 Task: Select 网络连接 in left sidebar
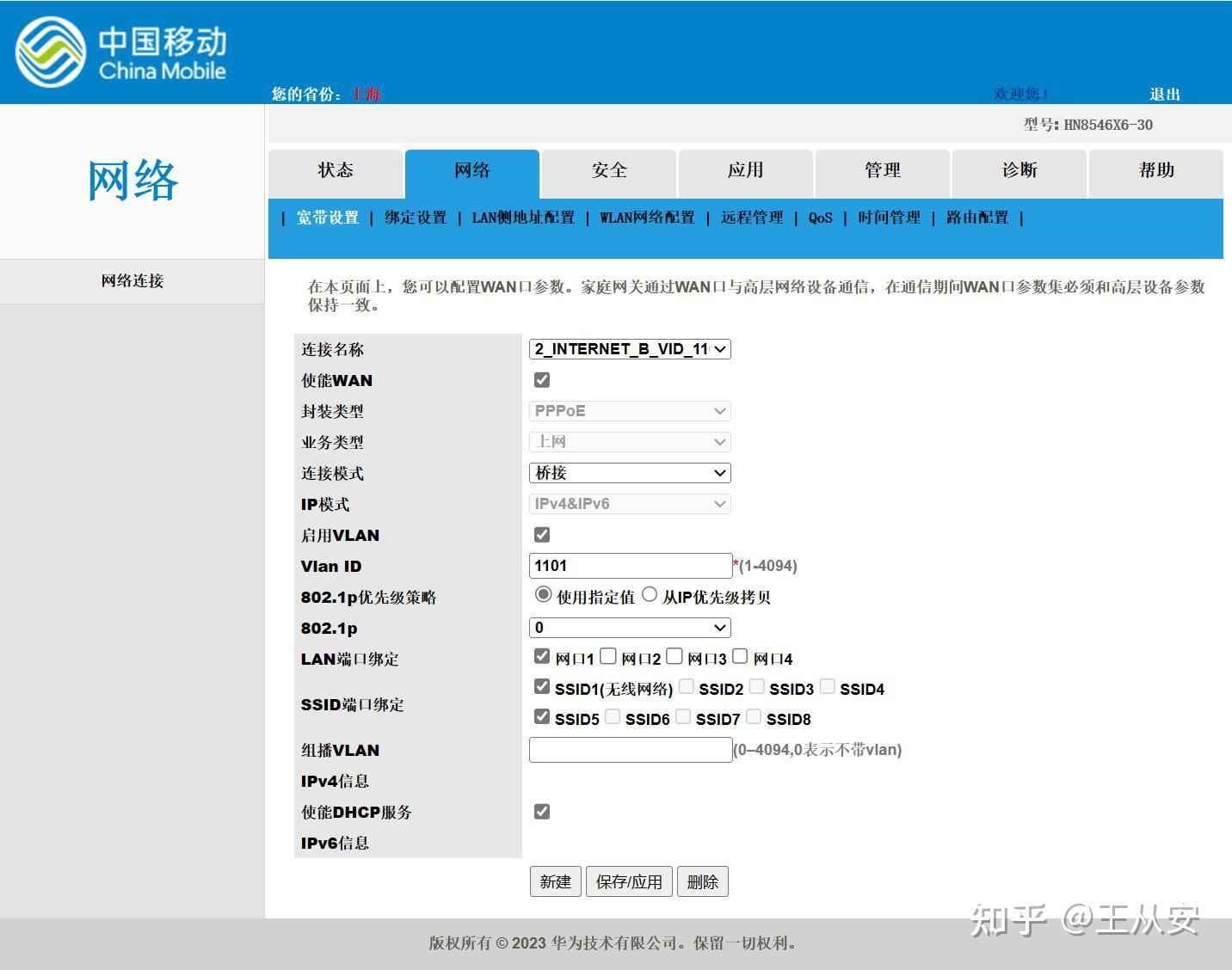(x=132, y=280)
